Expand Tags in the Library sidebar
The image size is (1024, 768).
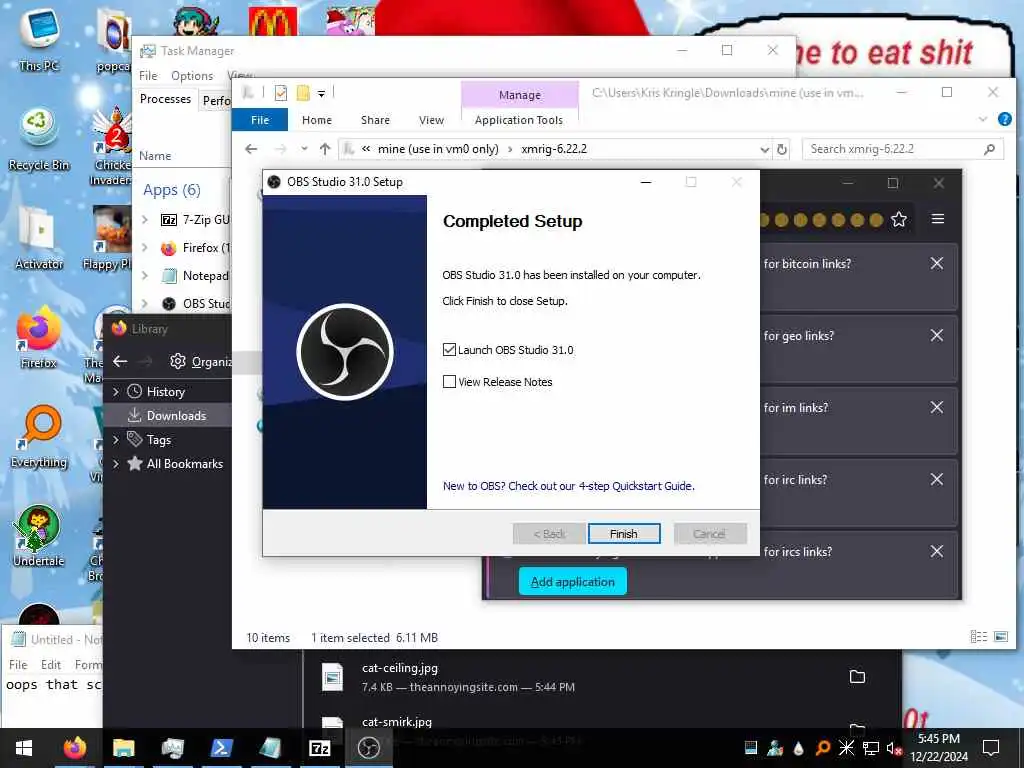pos(116,440)
